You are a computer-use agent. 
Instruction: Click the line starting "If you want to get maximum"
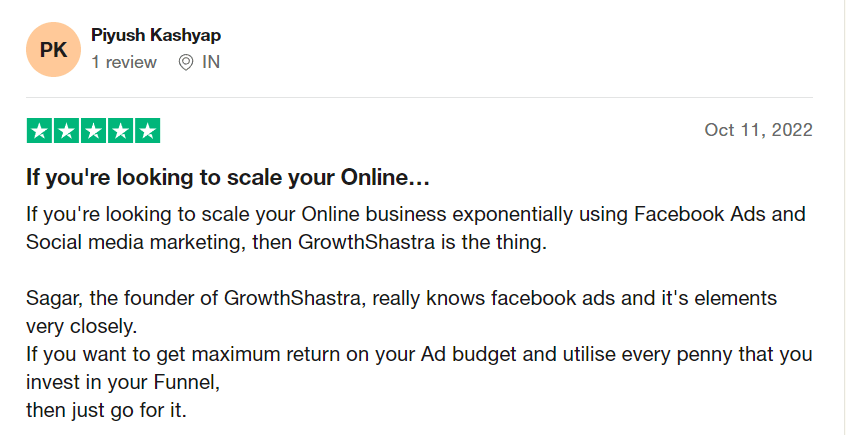pos(419,355)
